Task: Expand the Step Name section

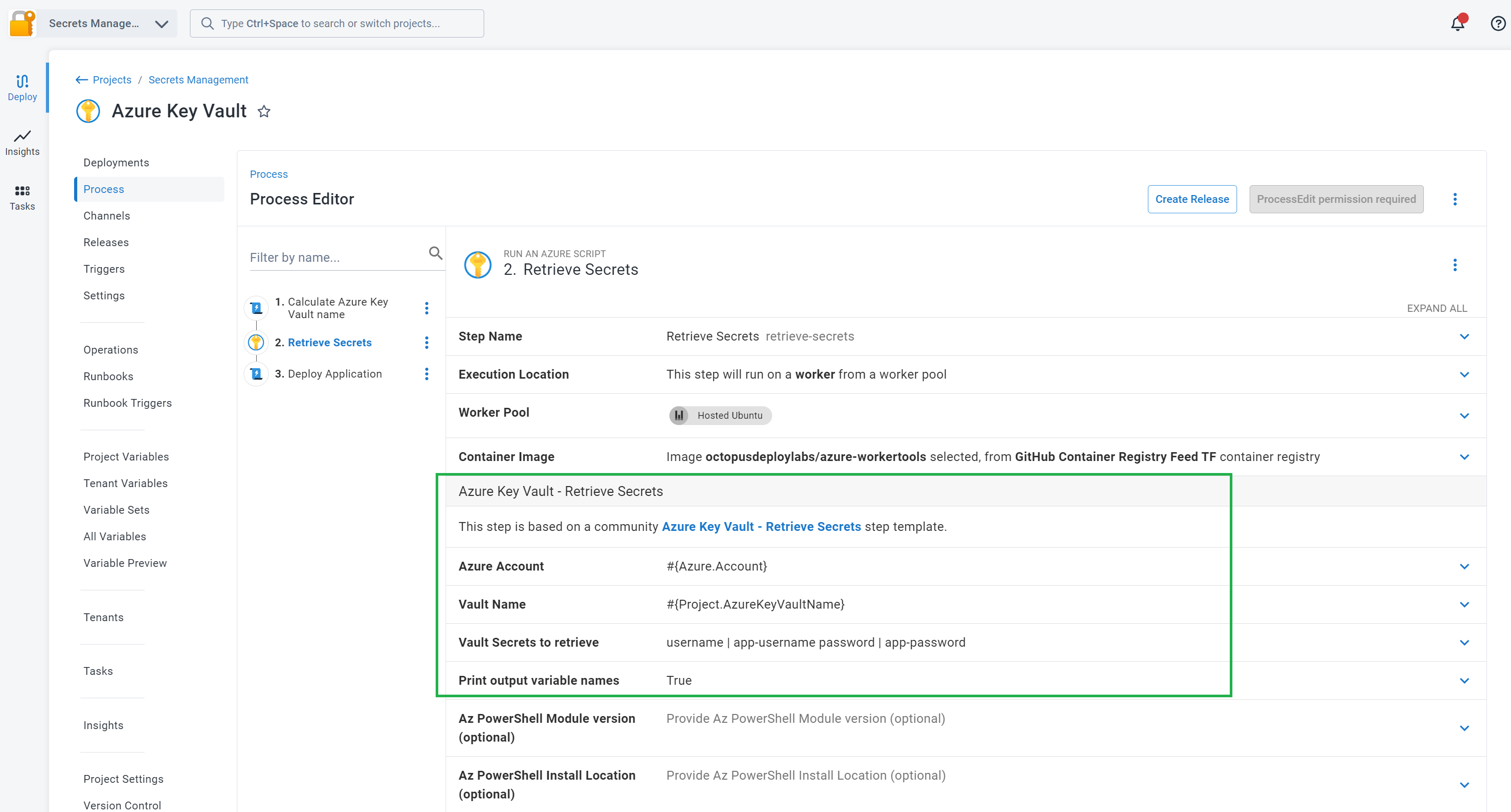Action: (x=1464, y=336)
